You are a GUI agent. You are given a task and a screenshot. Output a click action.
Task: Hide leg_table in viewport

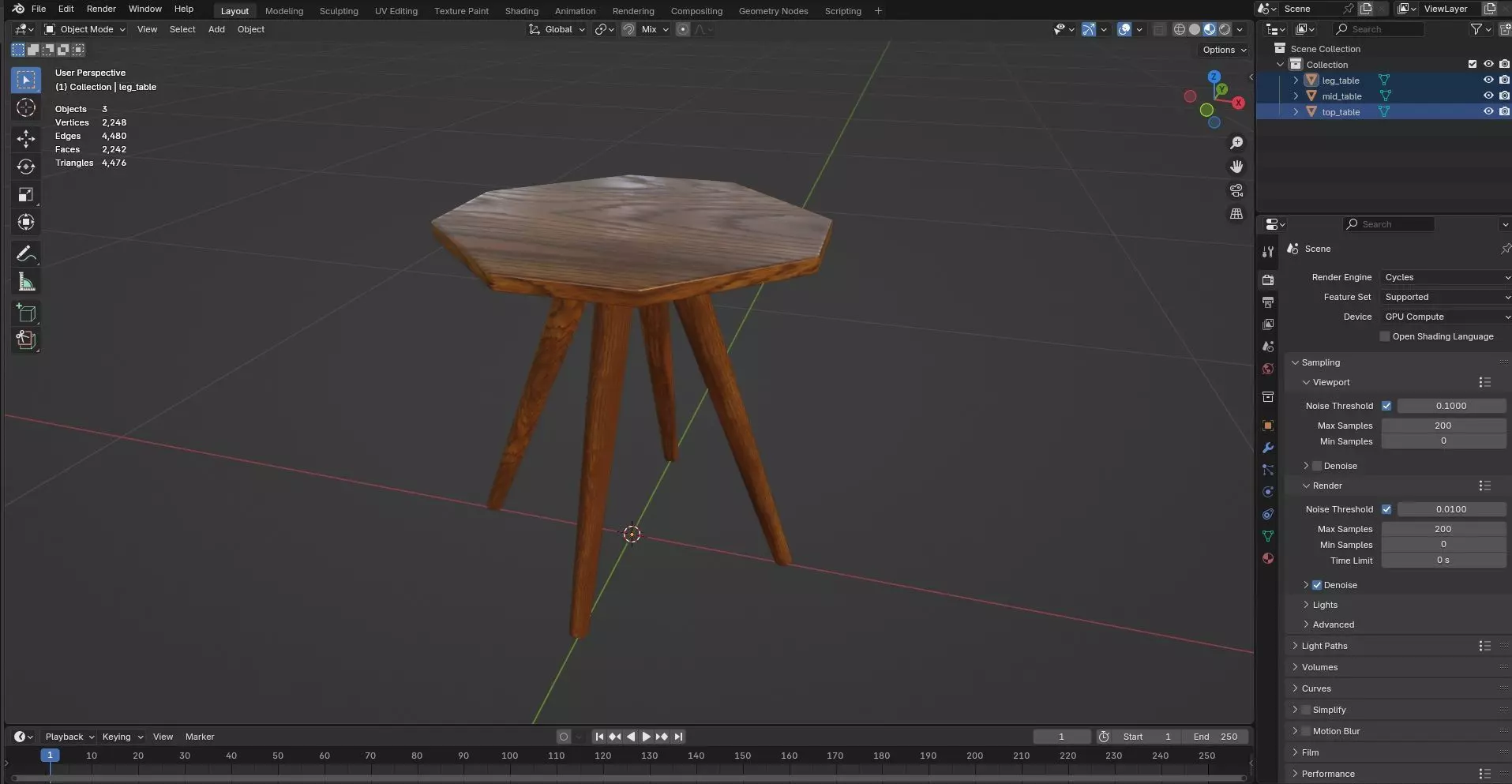pos(1488,80)
